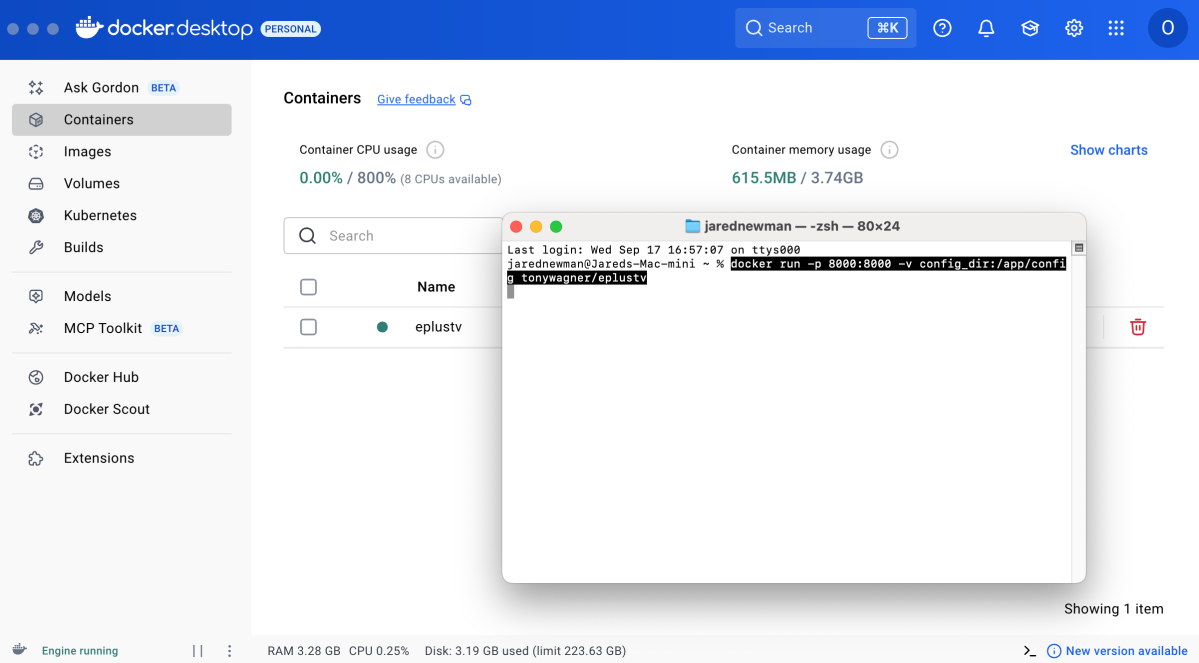
Task: Click the PERSONAL plan badge
Action: (291, 29)
